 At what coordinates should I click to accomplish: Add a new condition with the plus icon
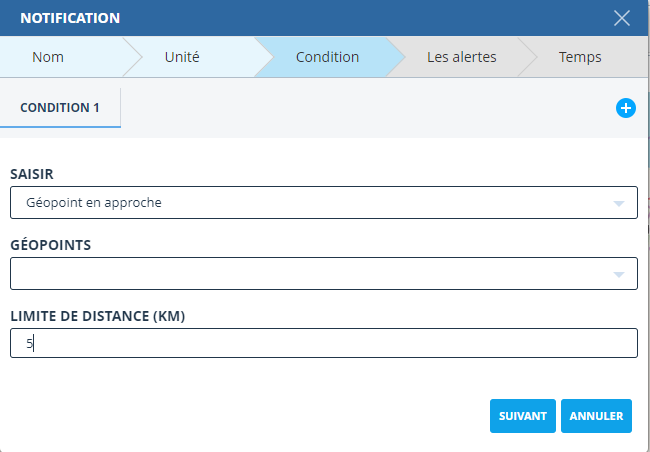tap(626, 108)
